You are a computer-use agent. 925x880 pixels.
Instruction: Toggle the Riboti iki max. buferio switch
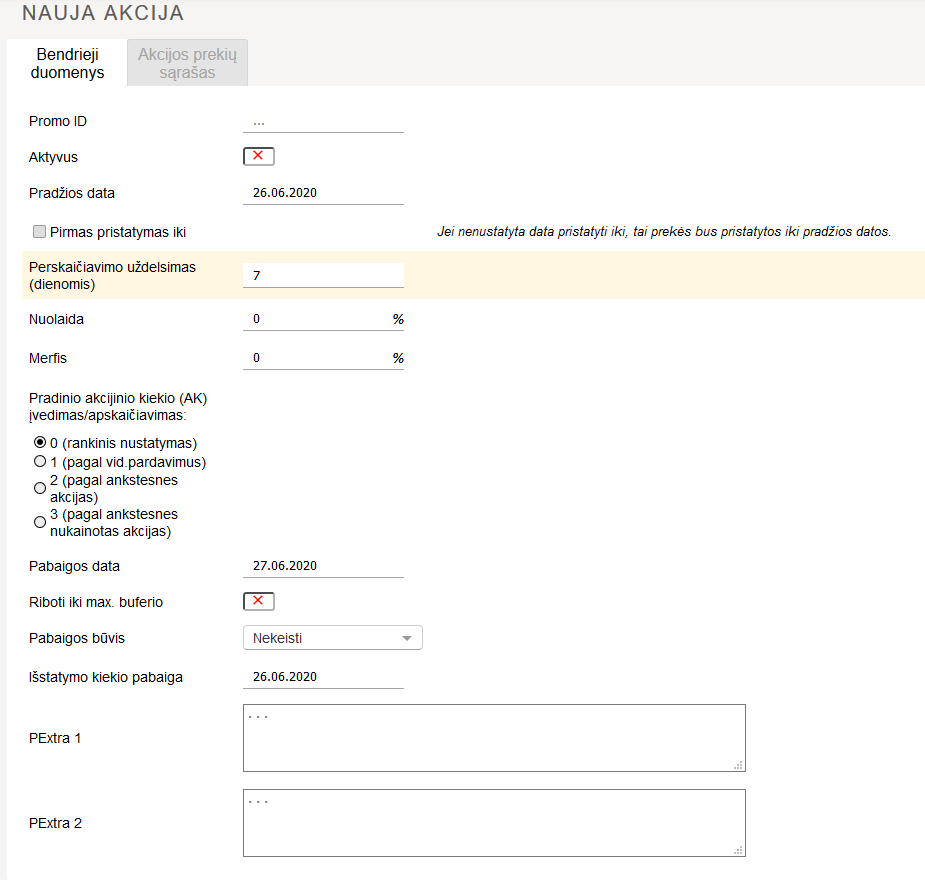point(258,601)
